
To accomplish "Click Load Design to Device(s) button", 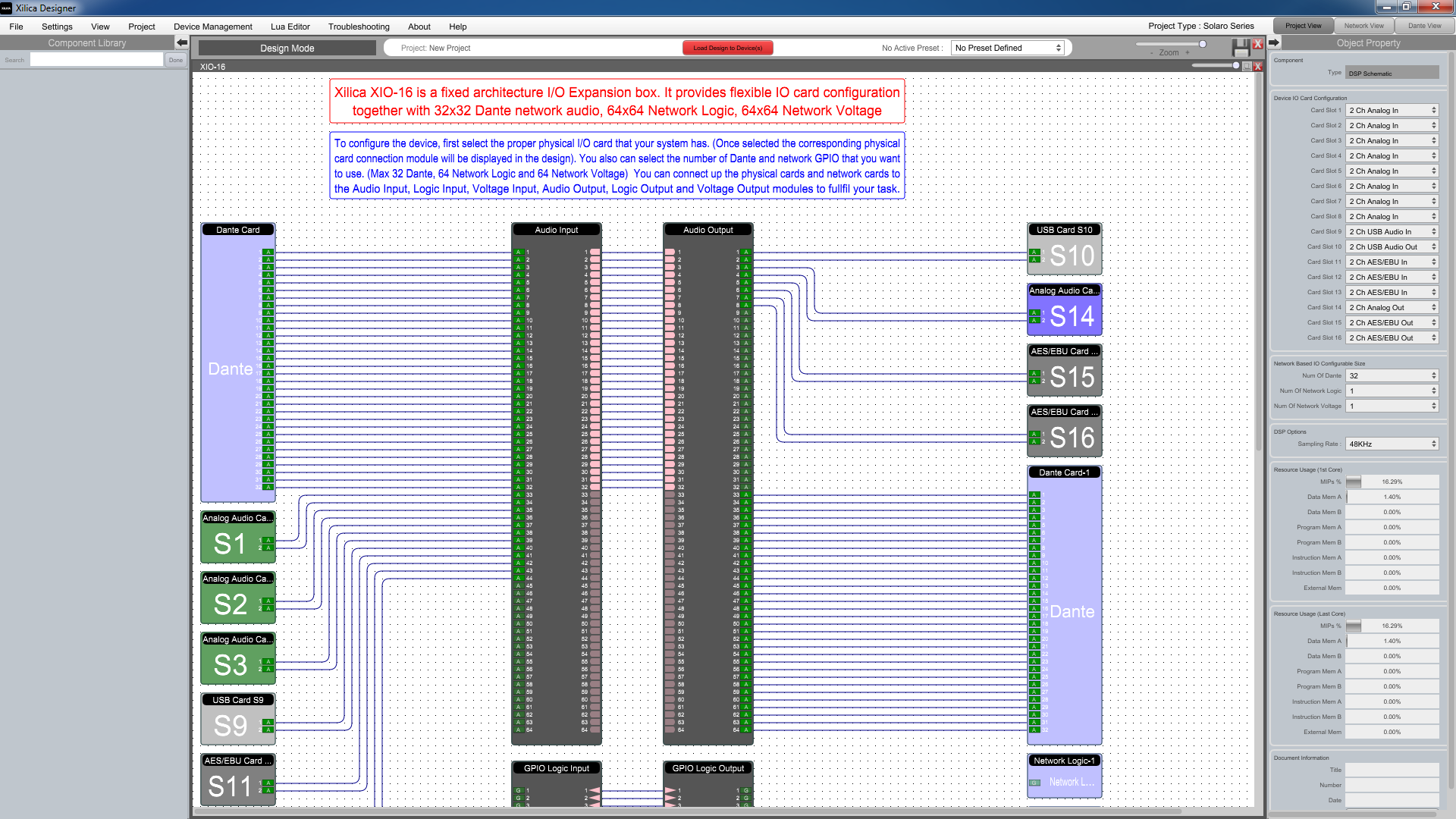I will point(727,48).
